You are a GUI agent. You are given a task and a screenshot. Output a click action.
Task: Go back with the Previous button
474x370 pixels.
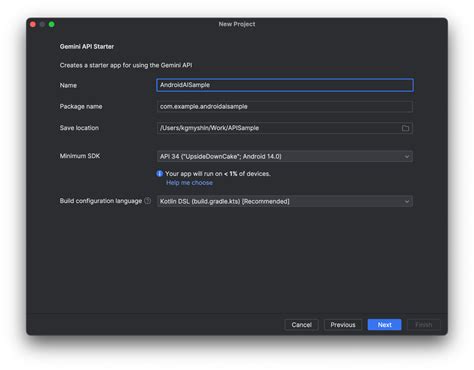click(x=343, y=325)
